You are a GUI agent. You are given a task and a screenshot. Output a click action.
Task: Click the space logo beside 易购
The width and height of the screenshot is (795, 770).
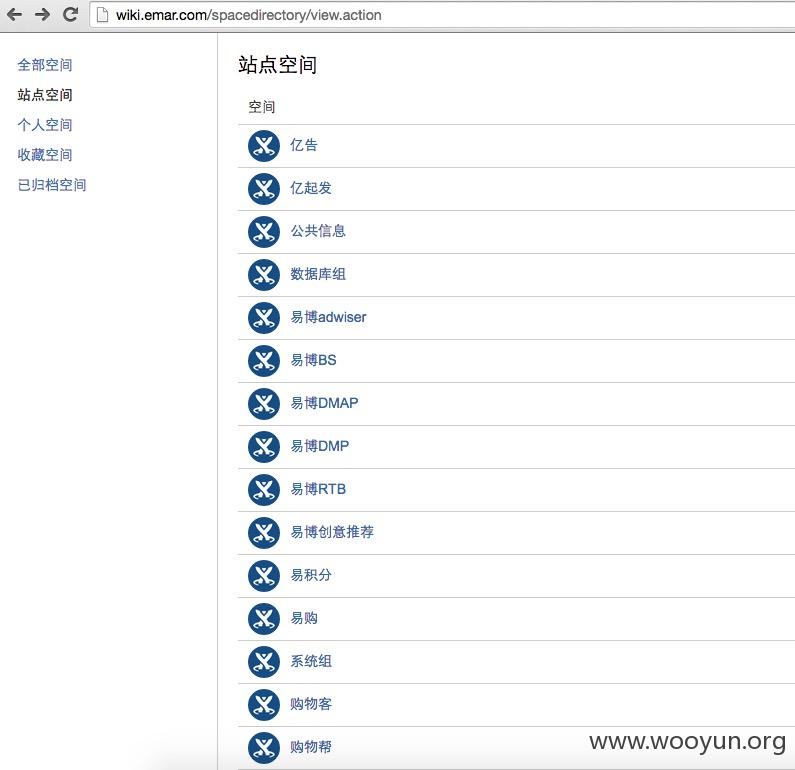(x=264, y=619)
